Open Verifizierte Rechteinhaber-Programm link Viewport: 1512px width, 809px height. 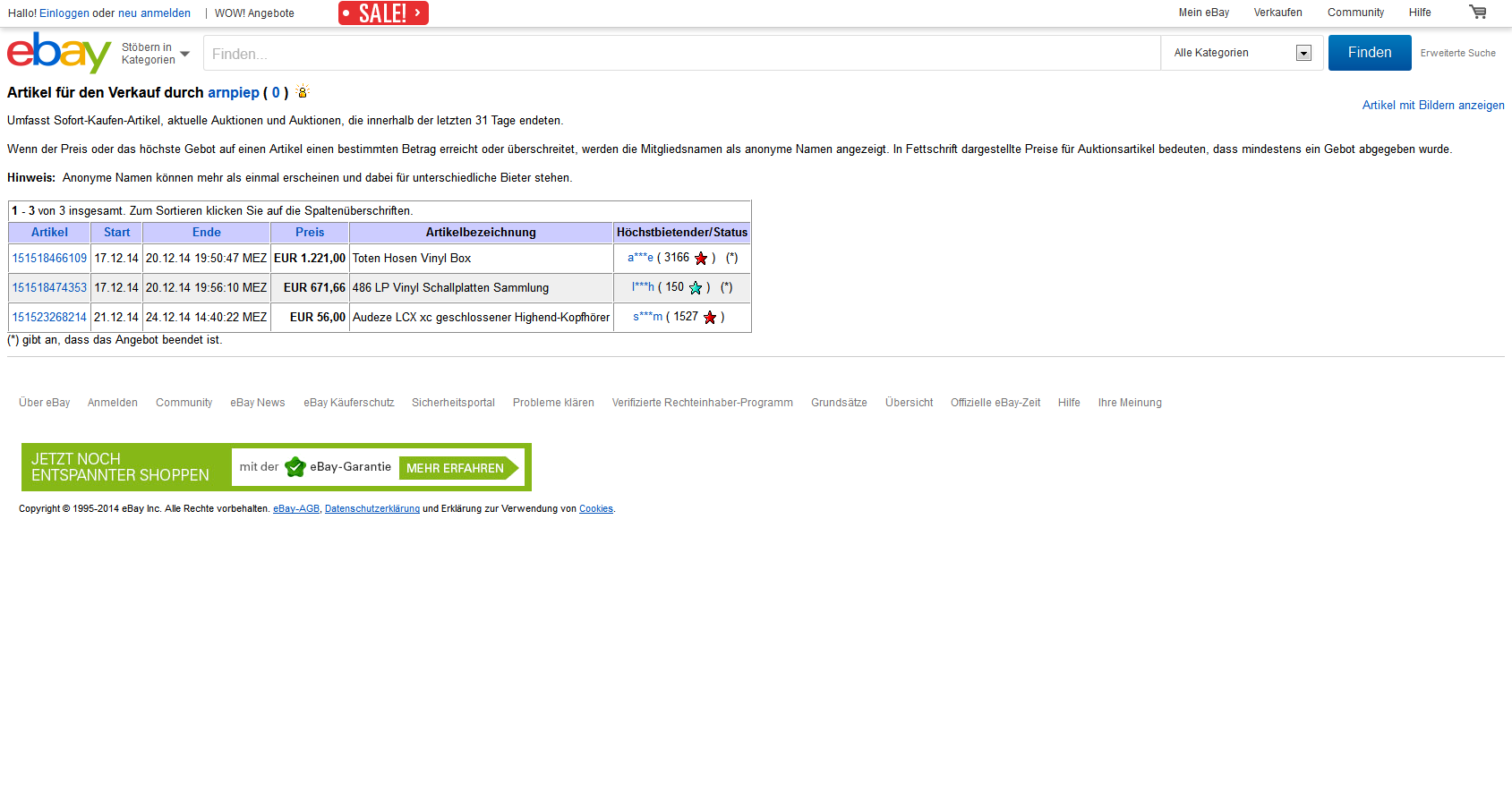[x=703, y=403]
